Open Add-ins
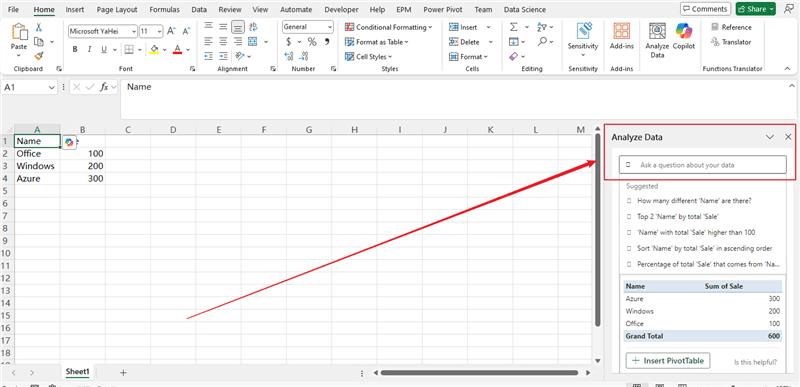 621,36
